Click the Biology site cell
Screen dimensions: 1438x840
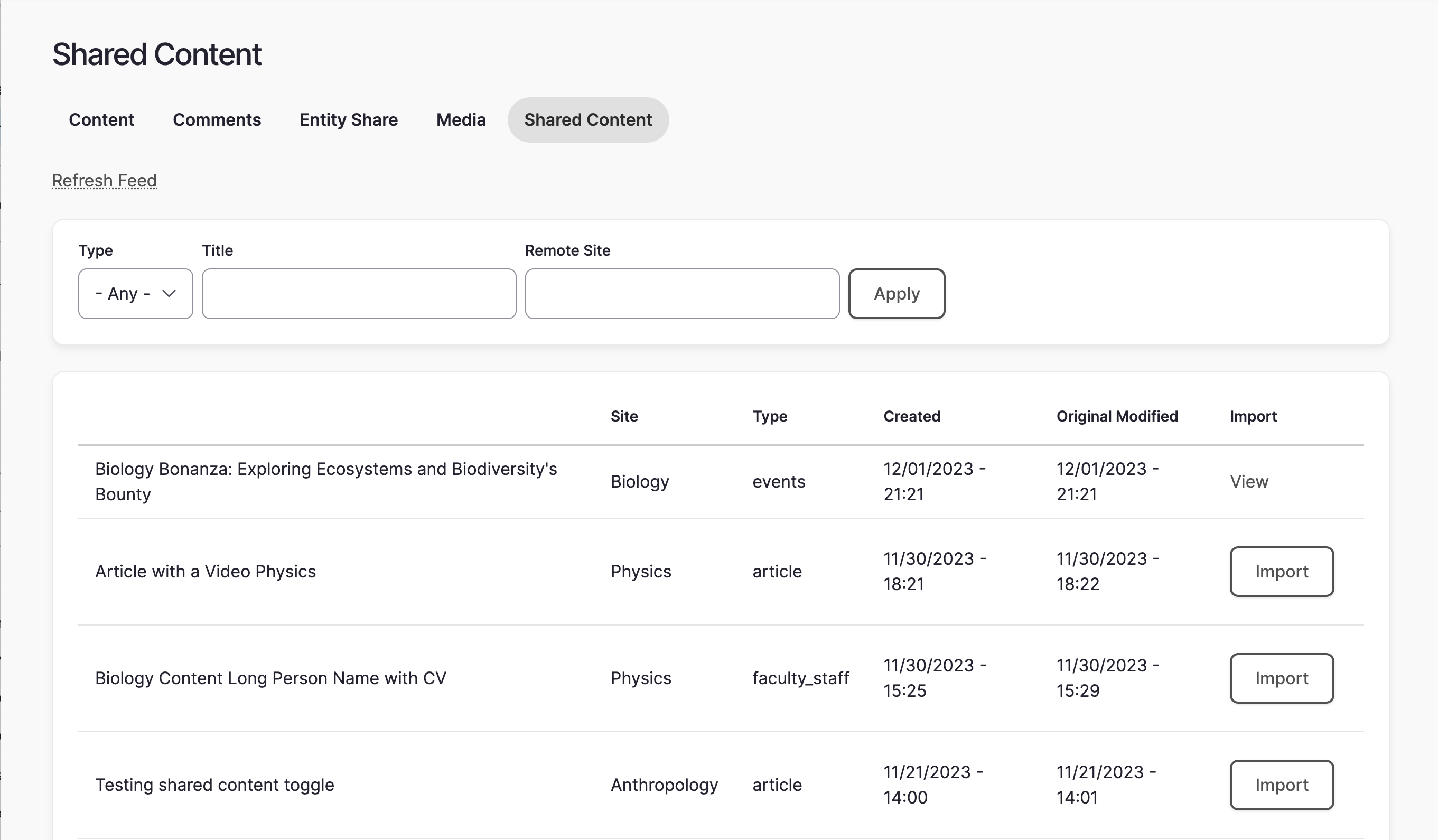[640, 482]
